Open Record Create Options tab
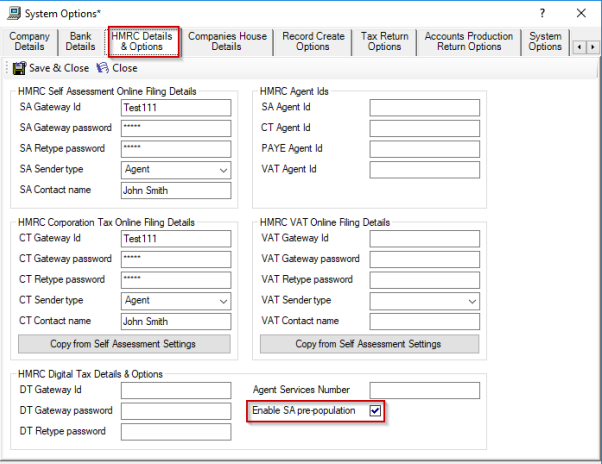The image size is (602, 464). [x=313, y=41]
